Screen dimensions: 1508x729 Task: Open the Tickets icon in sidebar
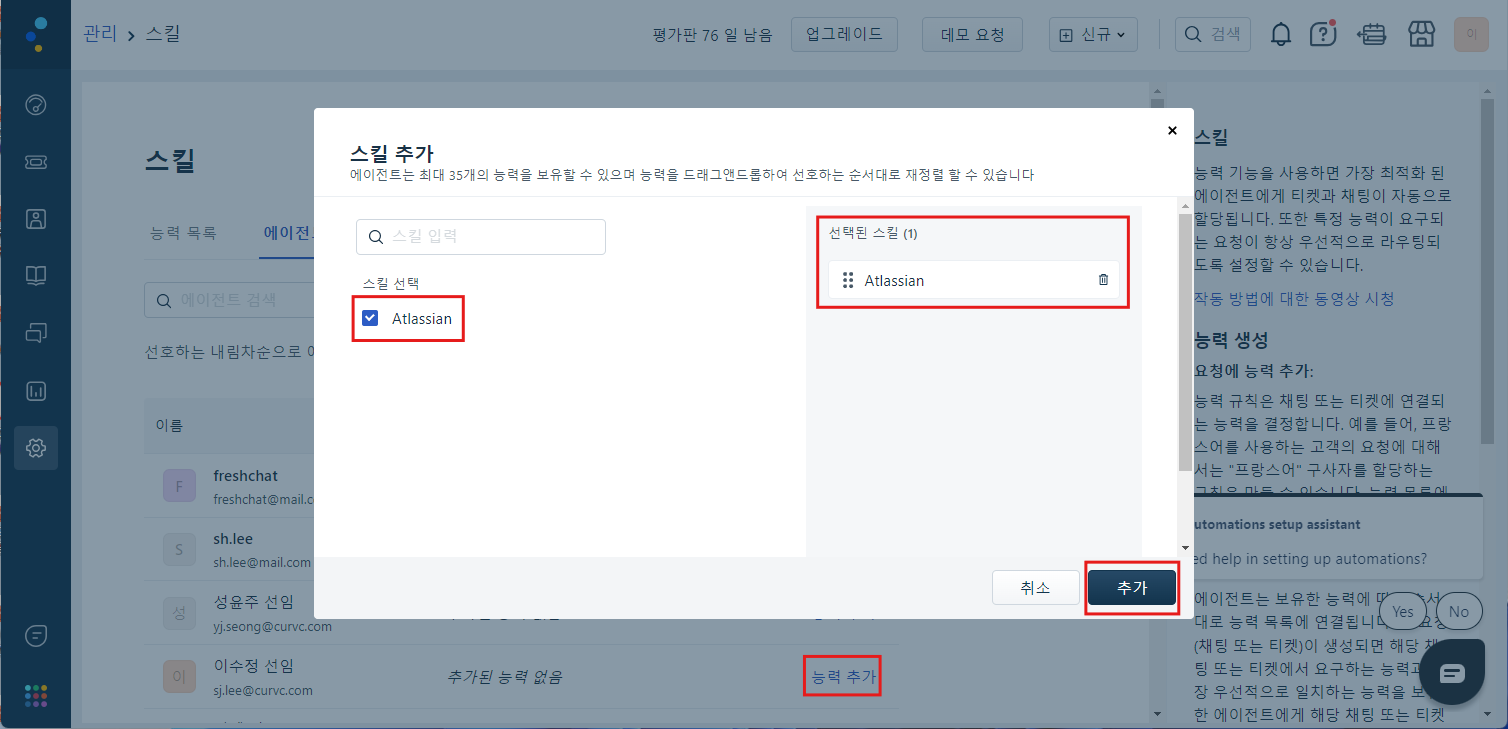click(36, 162)
